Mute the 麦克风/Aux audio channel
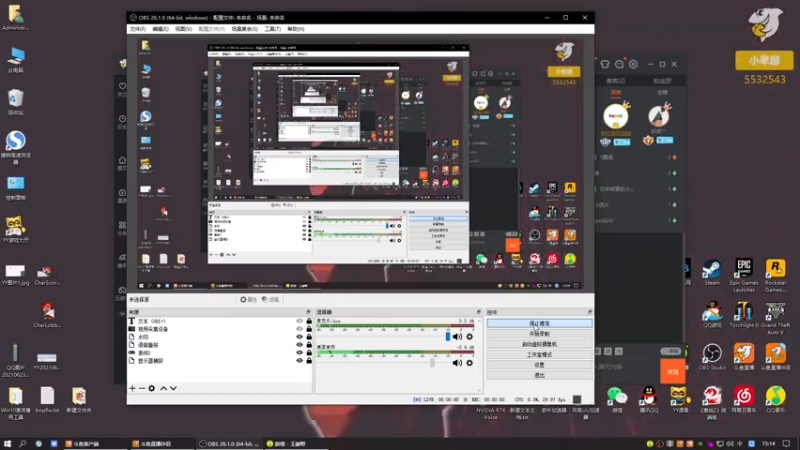The width and height of the screenshot is (800, 450). click(x=457, y=337)
